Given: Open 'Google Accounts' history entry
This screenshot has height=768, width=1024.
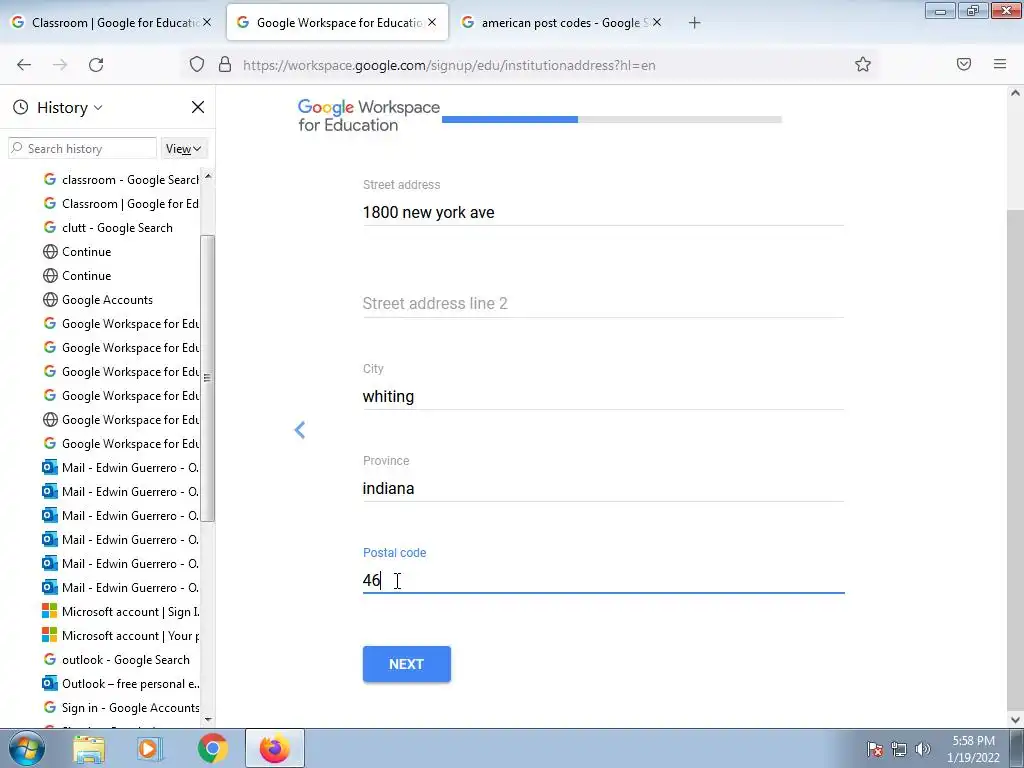Looking at the screenshot, I should [97, 300].
